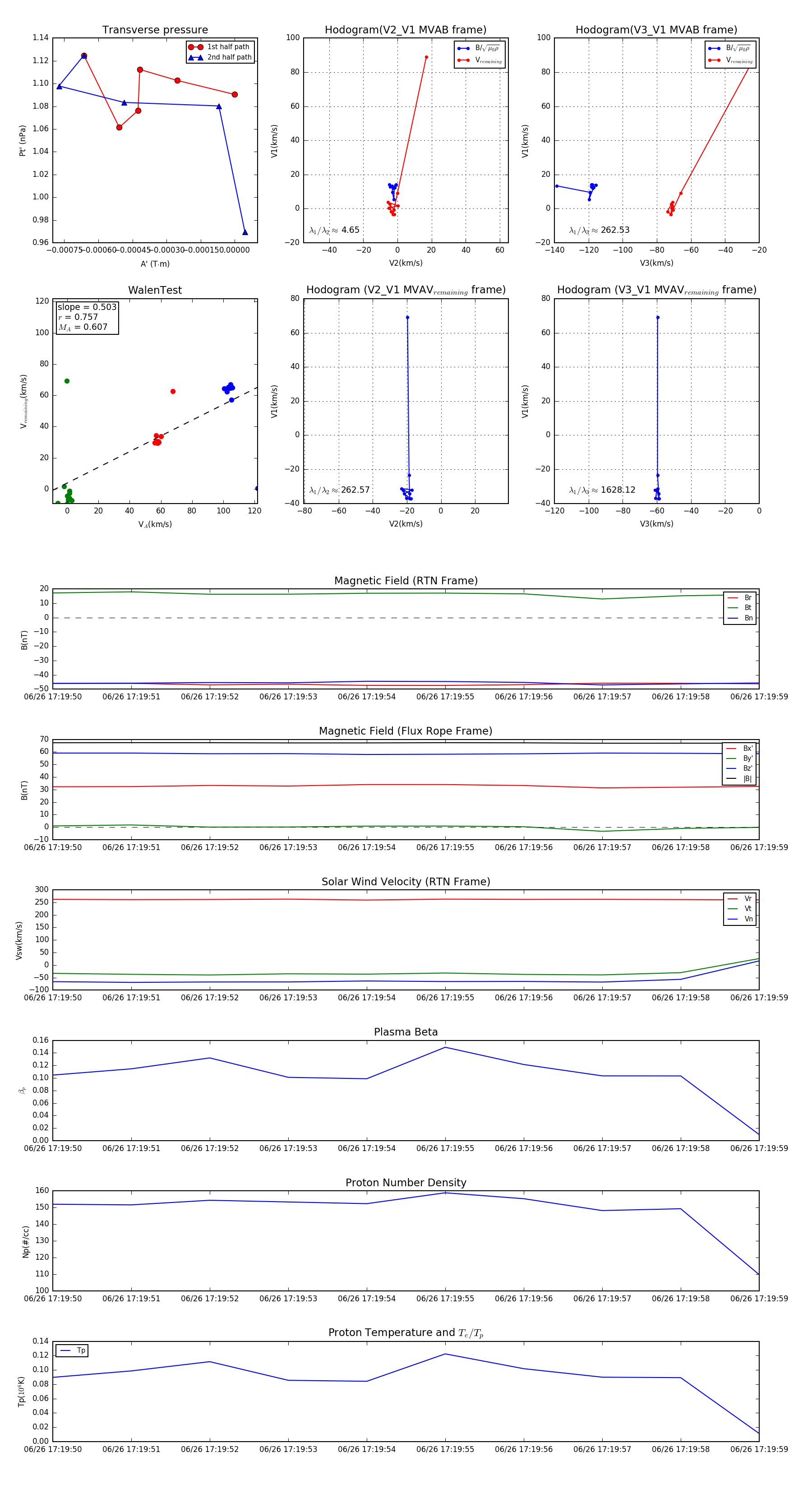The image size is (812, 1489).
Task: Click the "Magnetic Field (RTN Frame)" title
Action: click(x=406, y=581)
